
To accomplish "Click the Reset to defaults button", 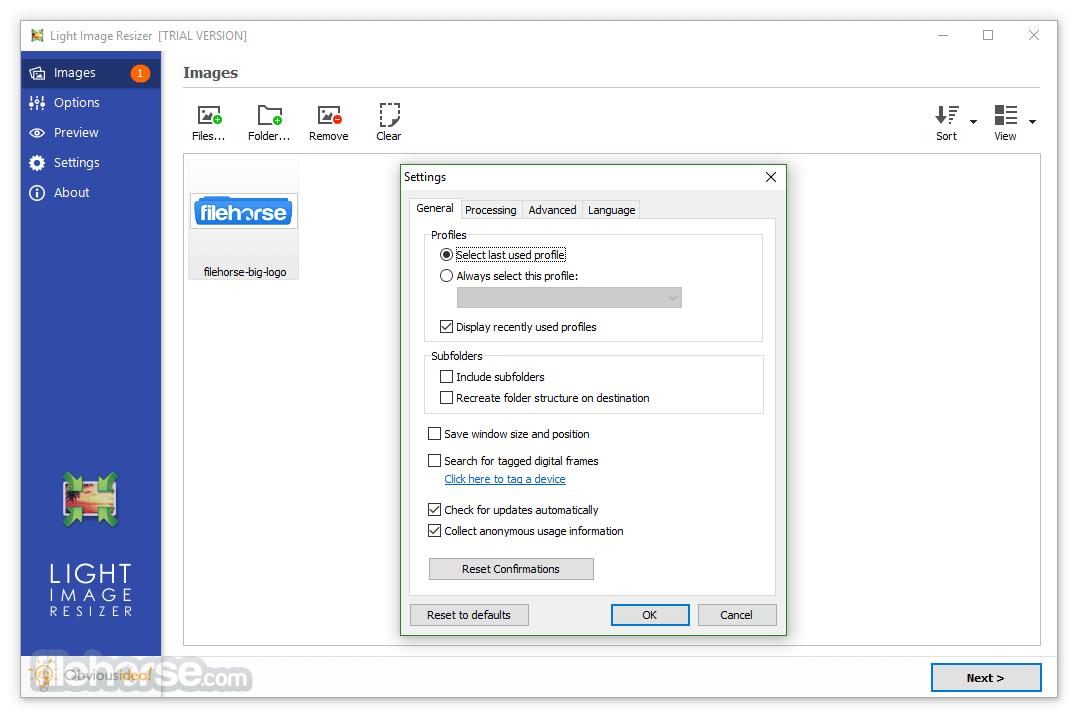I will [469, 615].
